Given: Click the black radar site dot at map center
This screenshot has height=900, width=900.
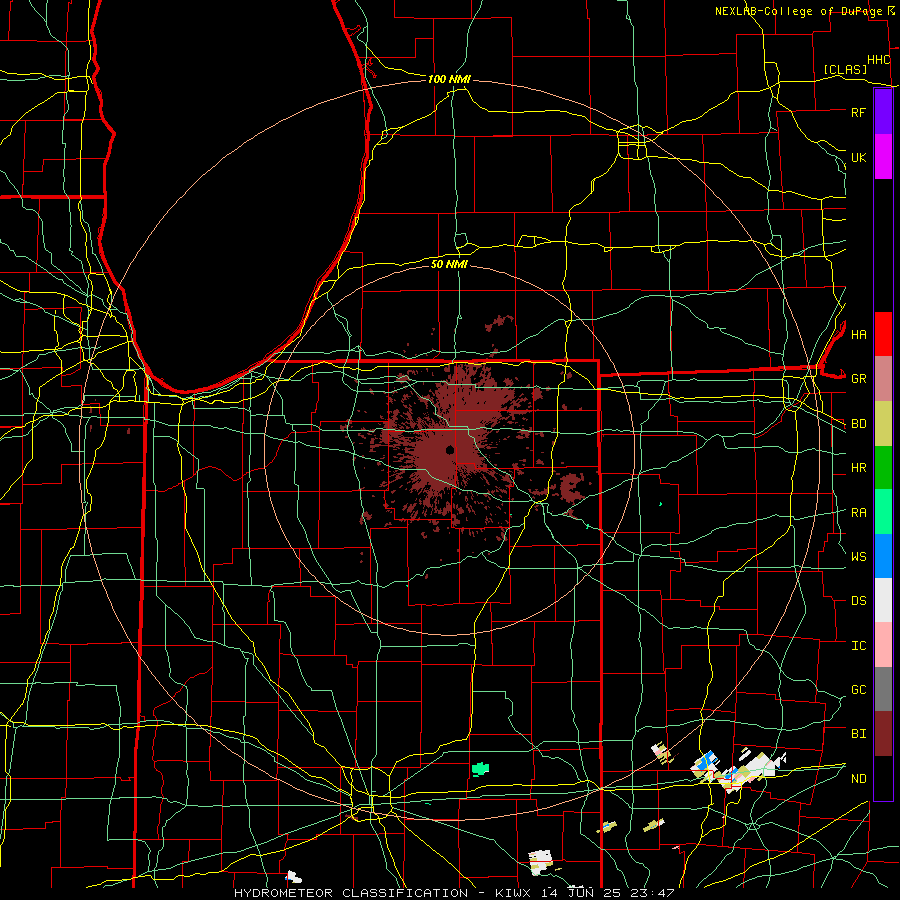Looking at the screenshot, I should [x=449, y=449].
